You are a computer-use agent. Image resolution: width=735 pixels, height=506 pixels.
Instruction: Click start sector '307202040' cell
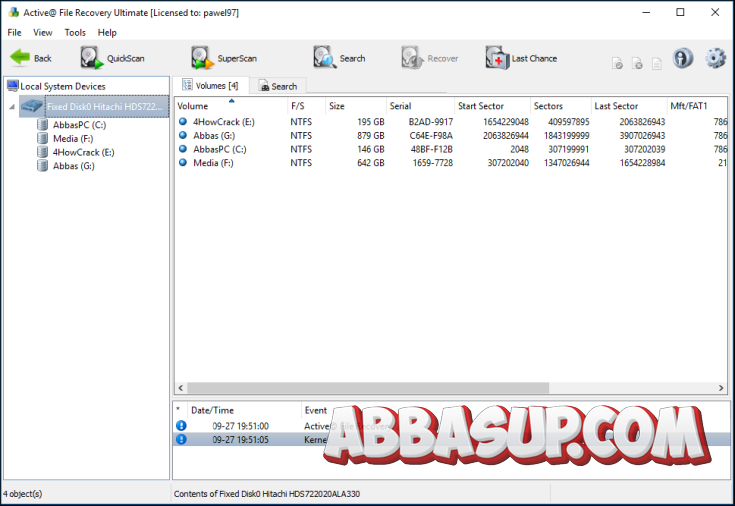pos(508,162)
